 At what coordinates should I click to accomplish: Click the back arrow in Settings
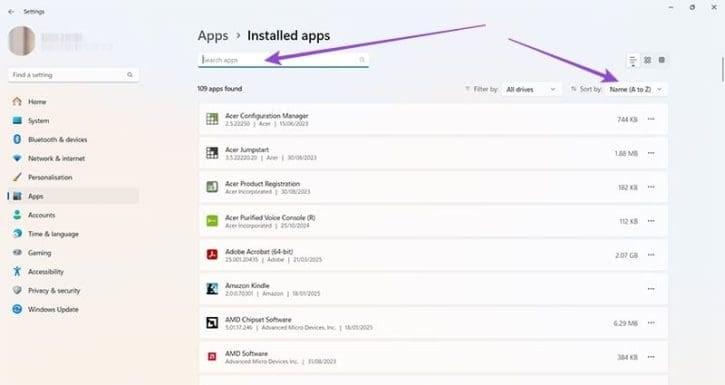(x=11, y=12)
